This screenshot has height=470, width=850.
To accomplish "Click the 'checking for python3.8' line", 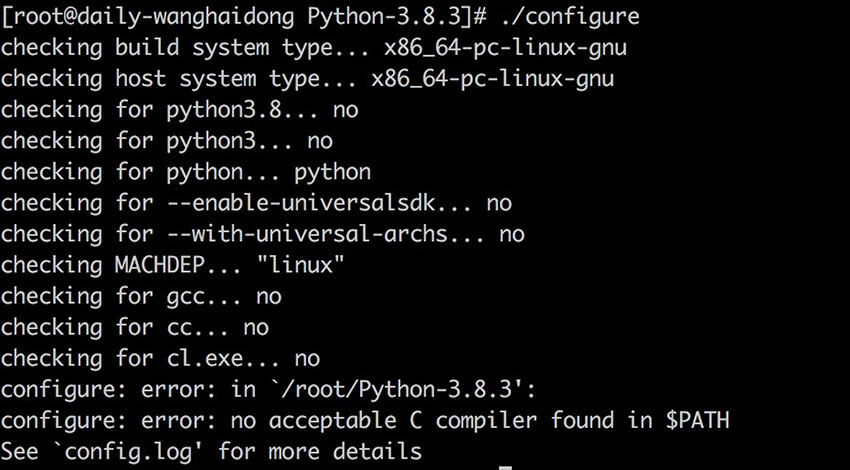I will (x=179, y=109).
